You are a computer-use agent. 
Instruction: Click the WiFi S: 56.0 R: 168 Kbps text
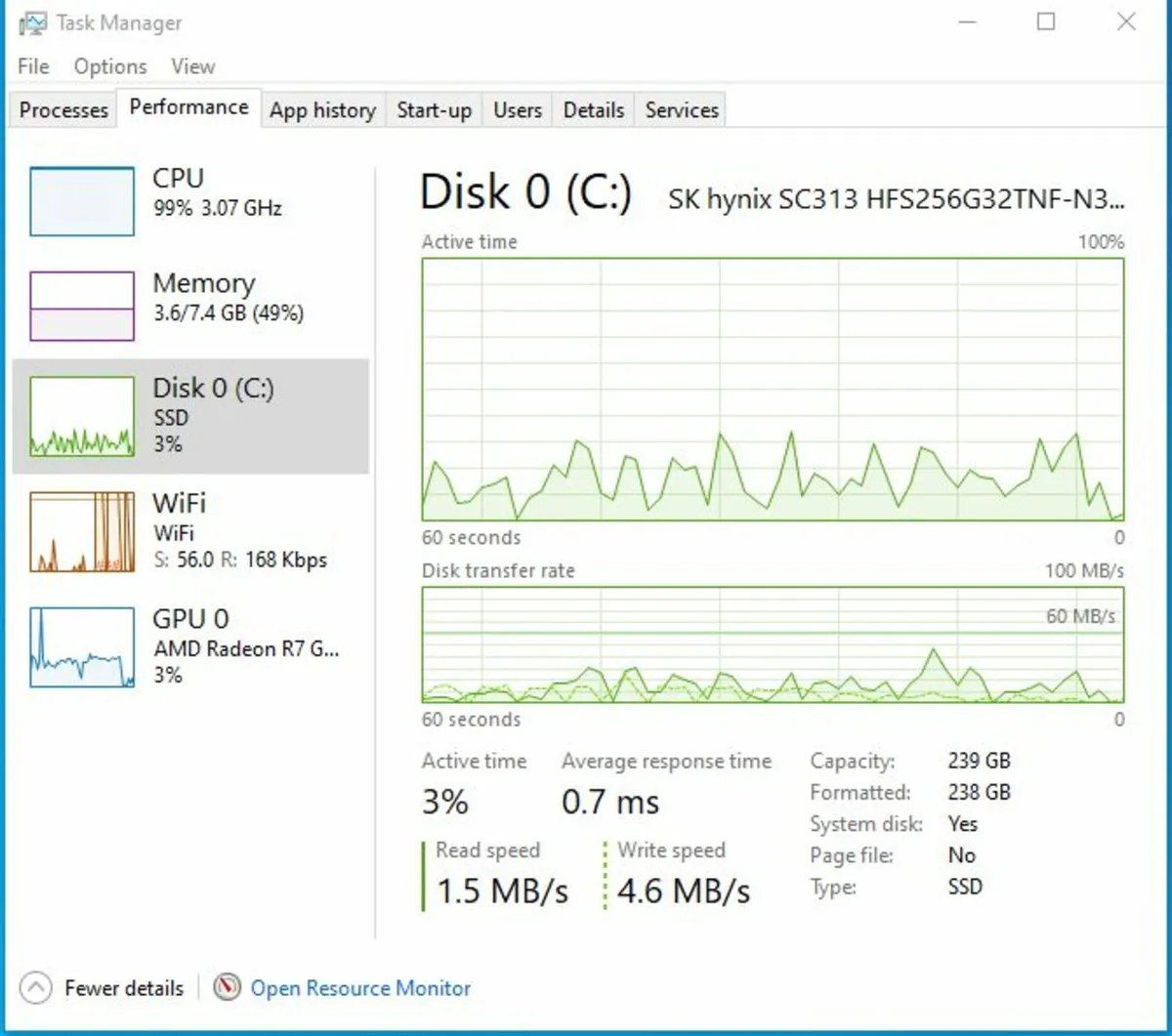pyautogui.click(x=240, y=560)
